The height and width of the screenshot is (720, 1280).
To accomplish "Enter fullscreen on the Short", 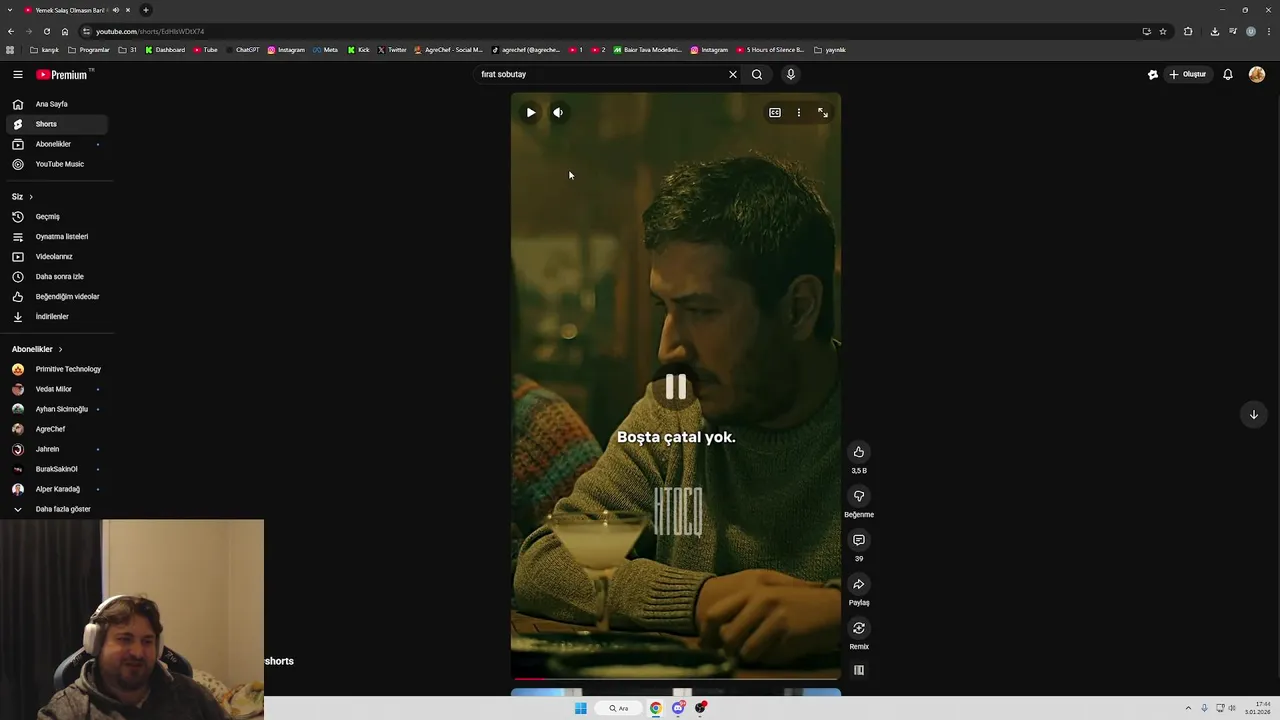I will (823, 112).
